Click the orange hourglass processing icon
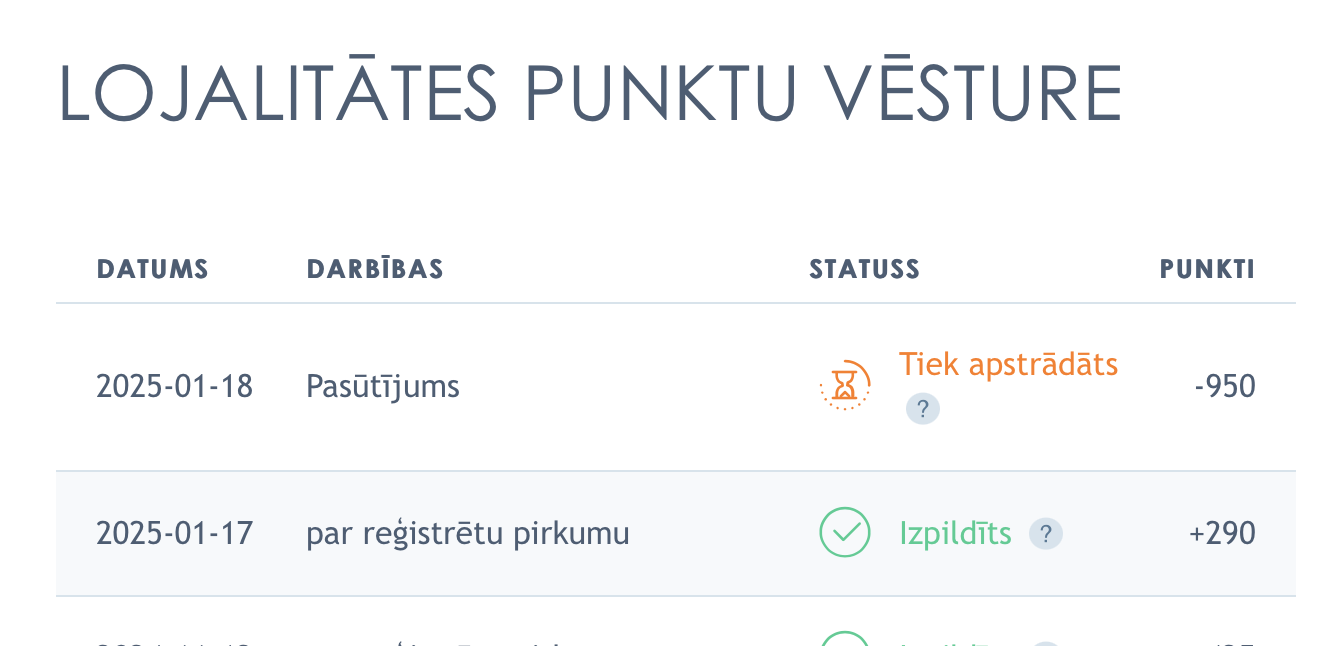Screen dimensions: 1336x646 coord(845,386)
